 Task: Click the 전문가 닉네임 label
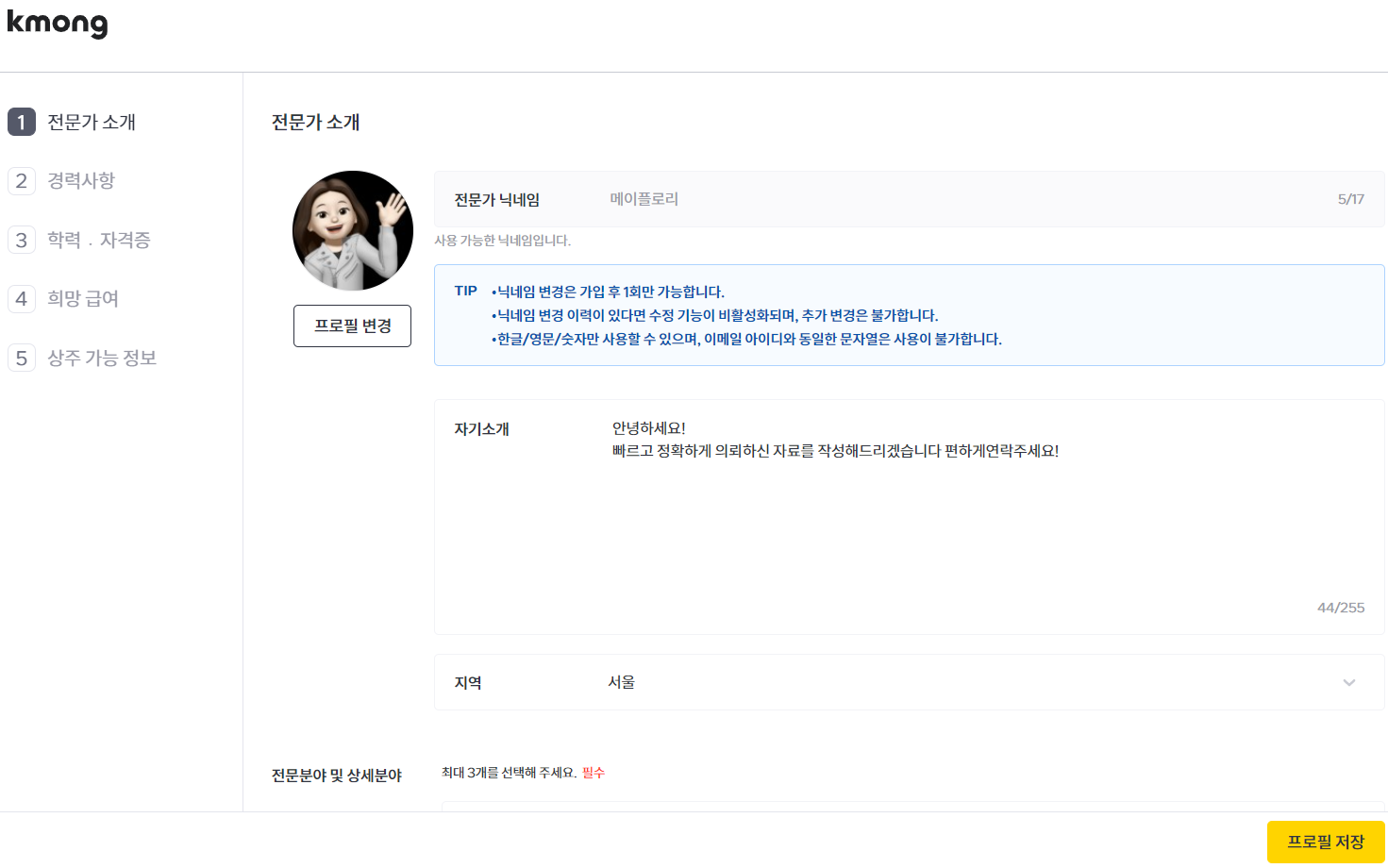point(497,200)
